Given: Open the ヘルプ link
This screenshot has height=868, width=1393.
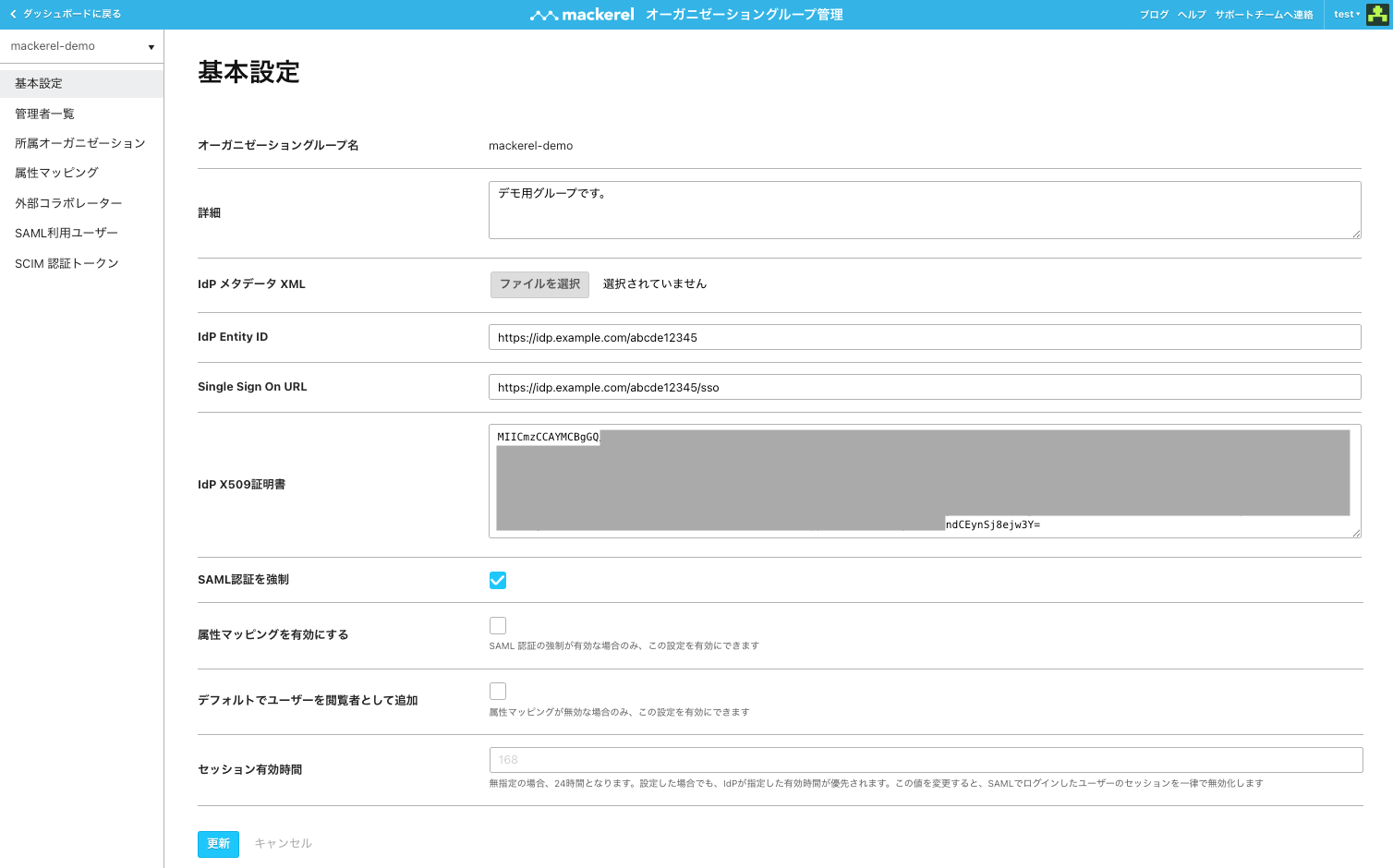Looking at the screenshot, I should pos(1192,15).
